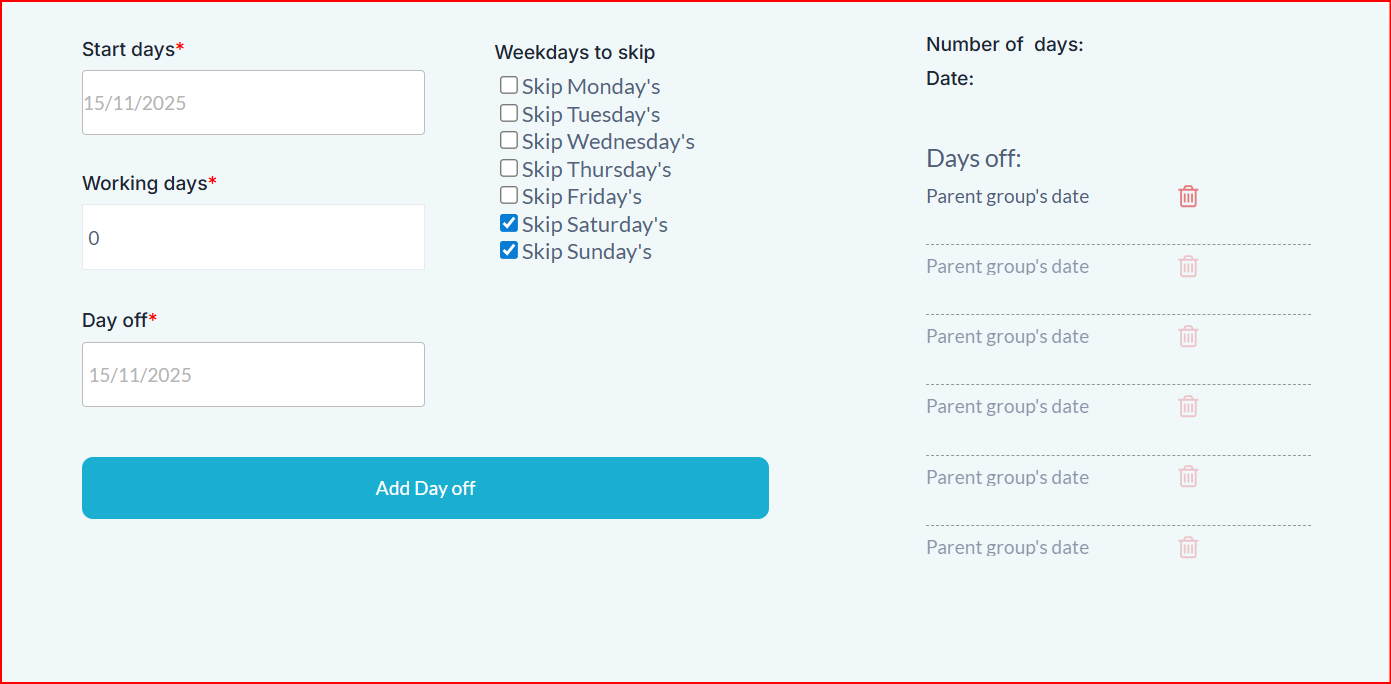Click the Days off heading
This screenshot has height=684, width=1391.
pyautogui.click(x=973, y=159)
